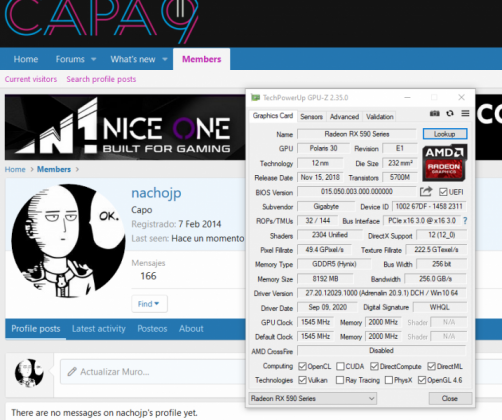The width and height of the screenshot is (502, 420).
Task: Click the Memory Size 8192 MB value
Action: 325,279
